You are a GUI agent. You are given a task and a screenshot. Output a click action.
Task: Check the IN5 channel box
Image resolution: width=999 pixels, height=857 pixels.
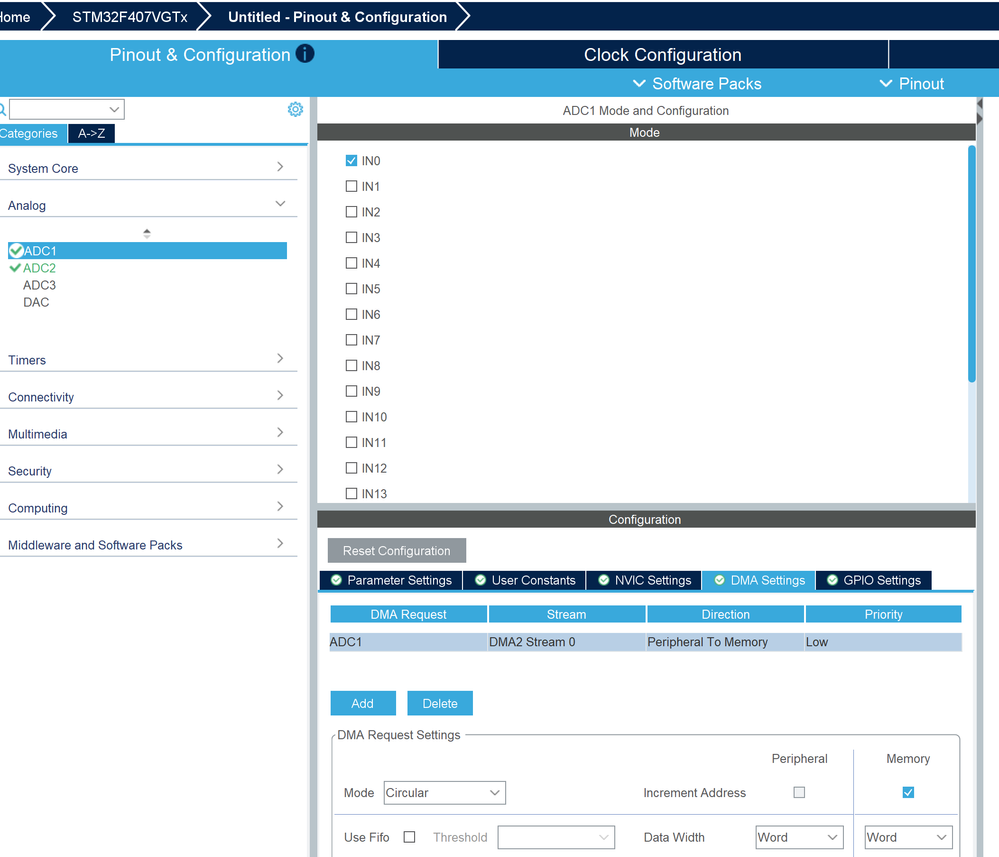tap(351, 289)
